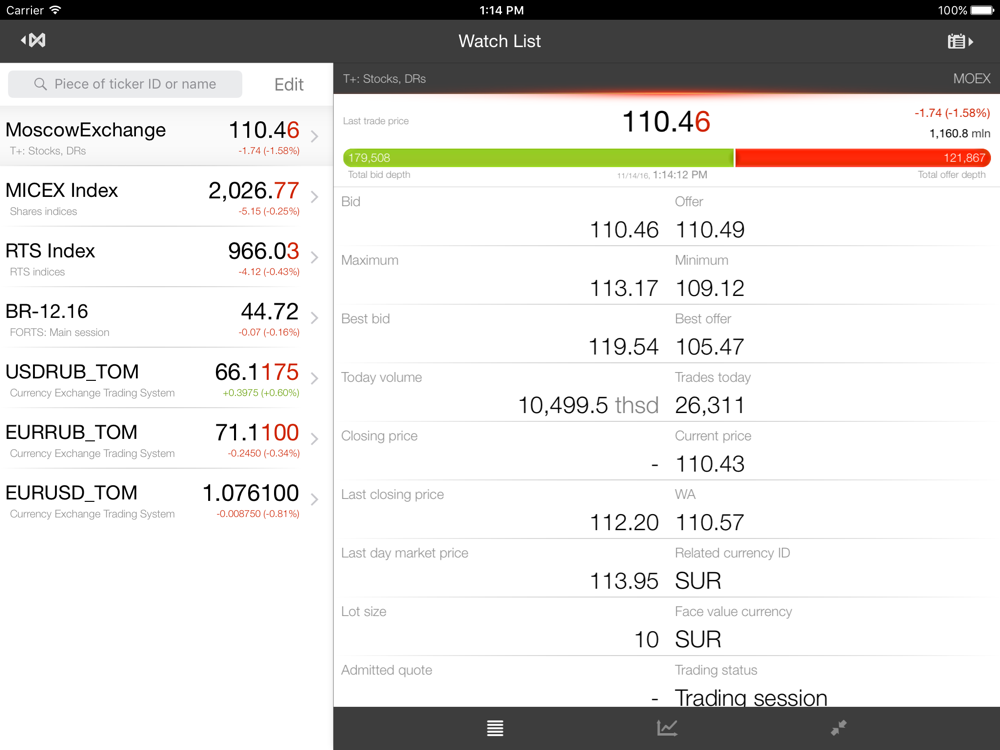The width and height of the screenshot is (1000, 750).
Task: Tap the change -1.74 (-1.58%) in detail panel
Action: click(x=952, y=113)
